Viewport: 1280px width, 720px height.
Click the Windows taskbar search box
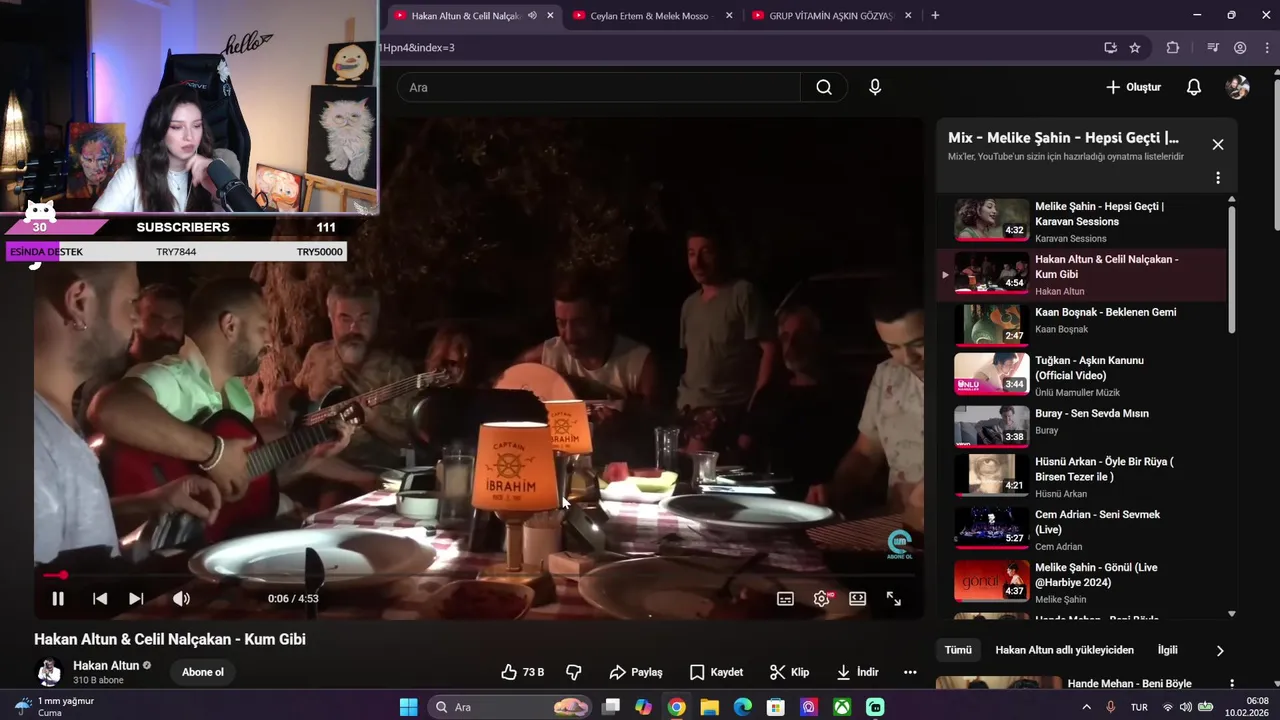(510, 707)
